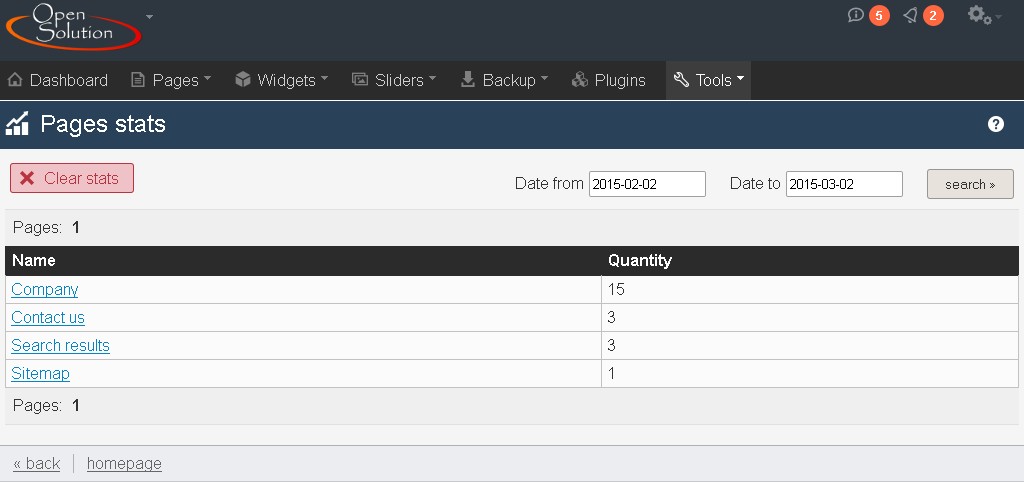Expand the Widgets dropdown arrow
This screenshot has height=482, width=1024.
pyautogui.click(x=324, y=78)
